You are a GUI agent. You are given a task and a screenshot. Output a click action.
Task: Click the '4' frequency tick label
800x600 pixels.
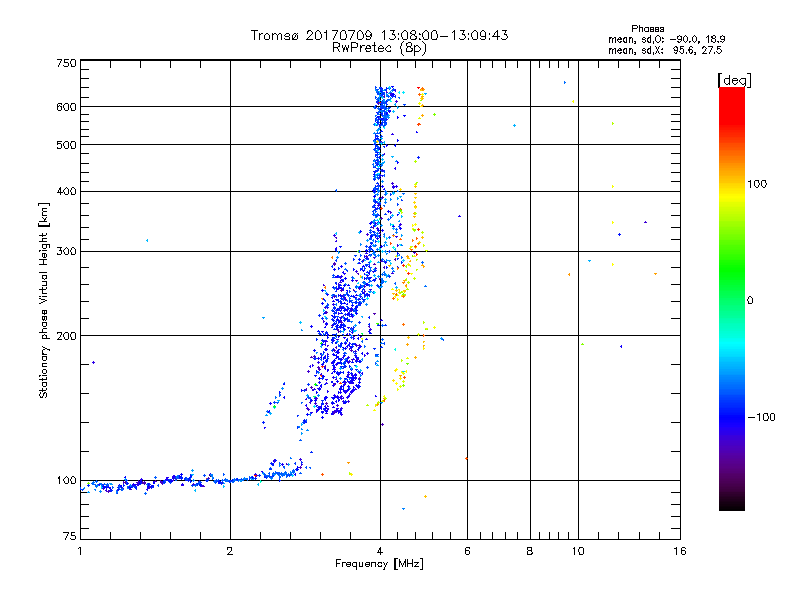(x=380, y=551)
